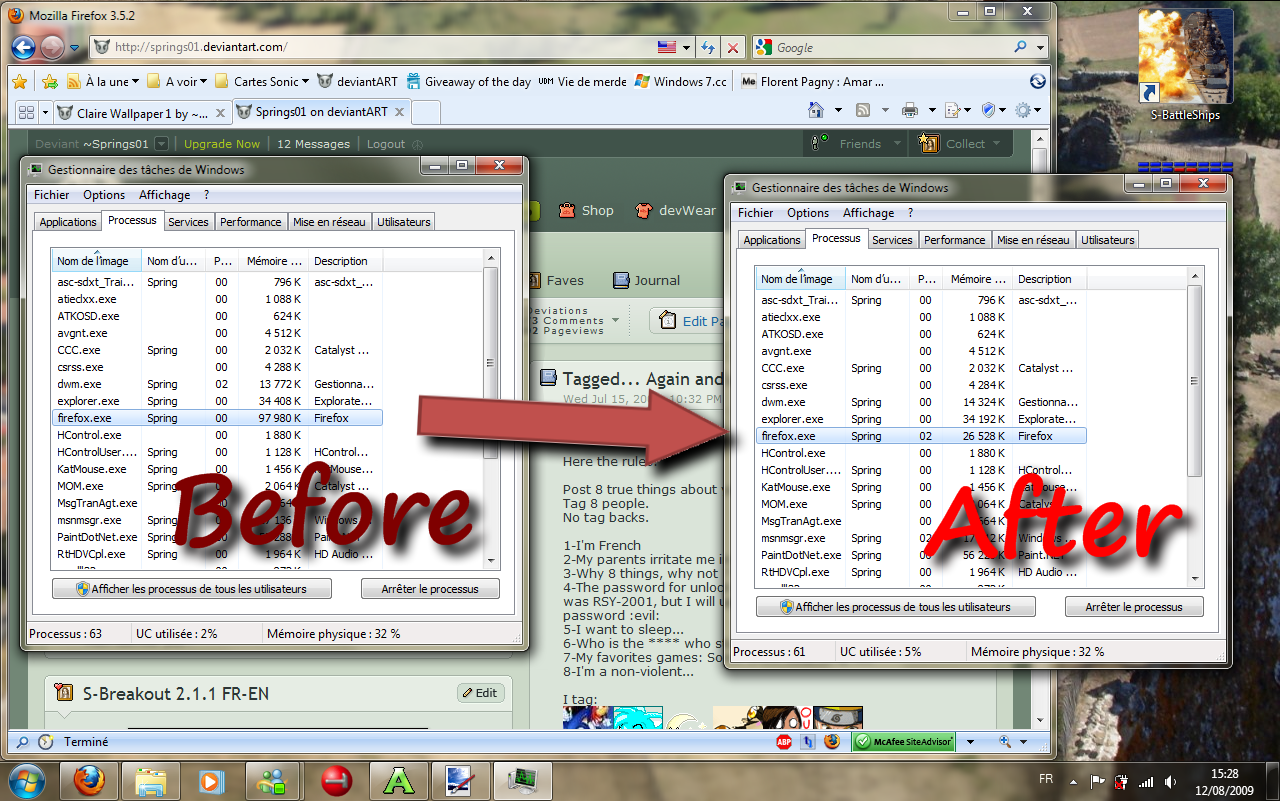Image resolution: width=1280 pixels, height=801 pixels.
Task: Click Arrêter le processus in After window
Action: pyautogui.click(x=1134, y=607)
